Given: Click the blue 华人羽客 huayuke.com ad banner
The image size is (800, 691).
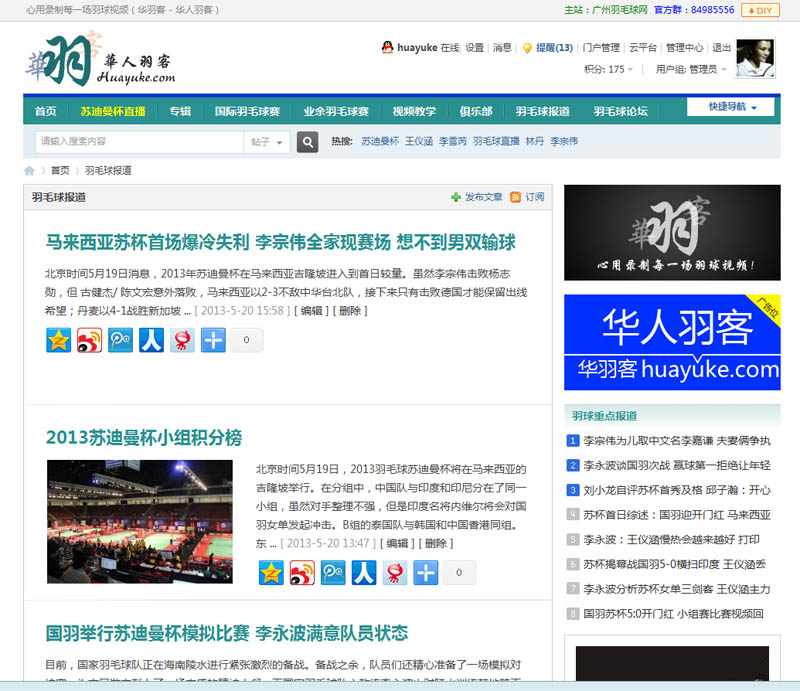Looking at the screenshot, I should point(672,342).
